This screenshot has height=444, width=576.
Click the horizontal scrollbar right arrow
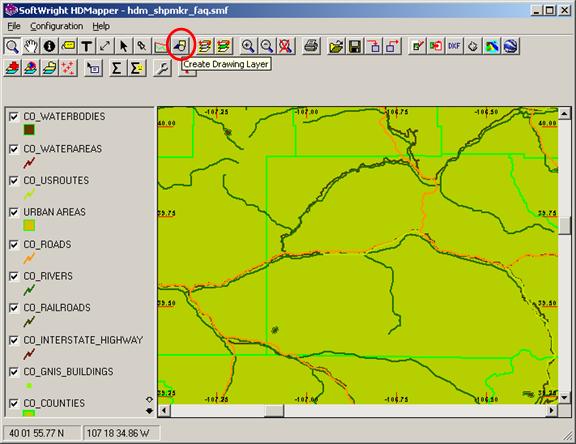(x=551, y=410)
